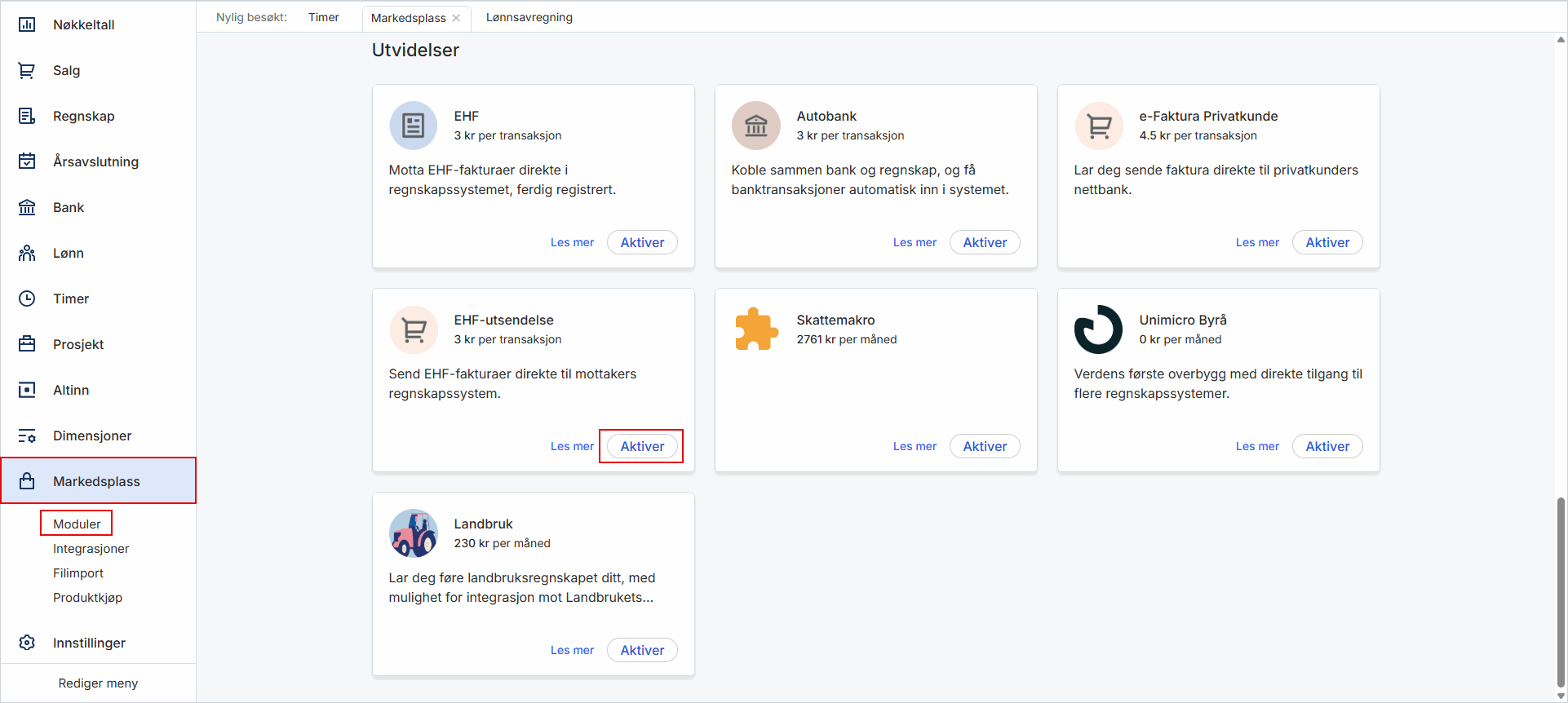Viewport: 1568px width, 703px height.
Task: Switch to the Lønnsavregning tab
Action: (x=529, y=17)
